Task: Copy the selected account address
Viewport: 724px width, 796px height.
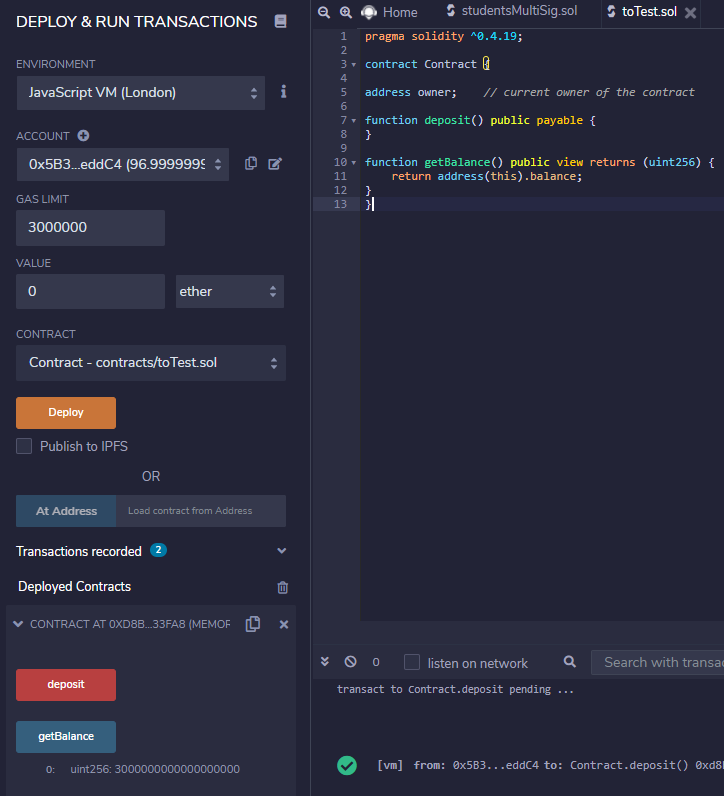Action: coord(251,163)
